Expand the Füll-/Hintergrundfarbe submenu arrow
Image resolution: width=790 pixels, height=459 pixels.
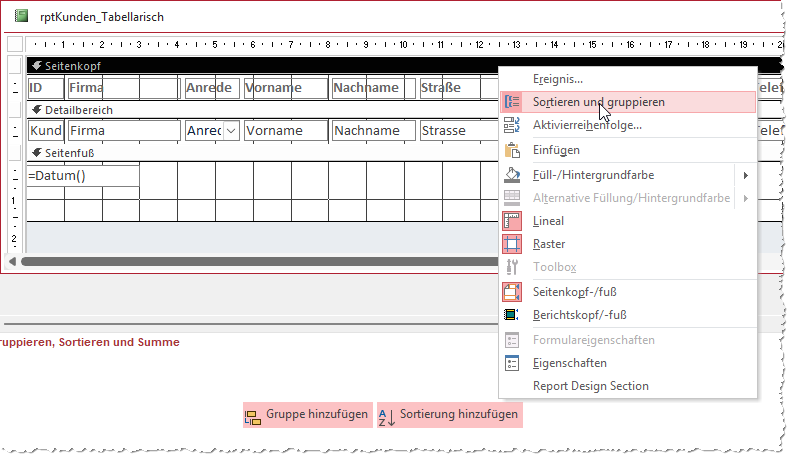pos(746,175)
